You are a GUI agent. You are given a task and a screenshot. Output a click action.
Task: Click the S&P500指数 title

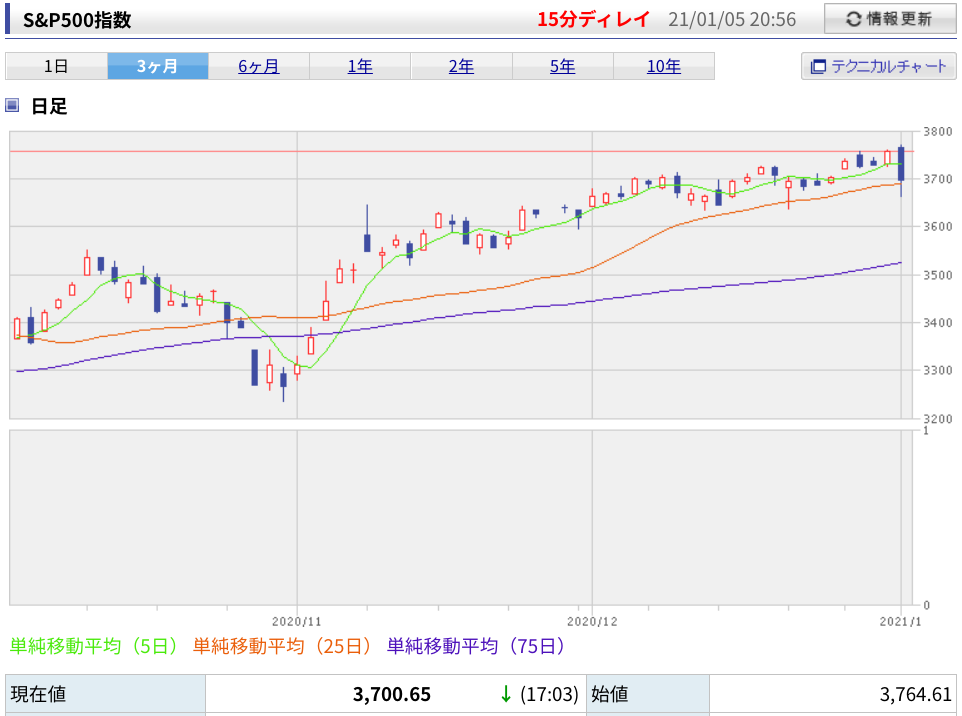pos(77,20)
